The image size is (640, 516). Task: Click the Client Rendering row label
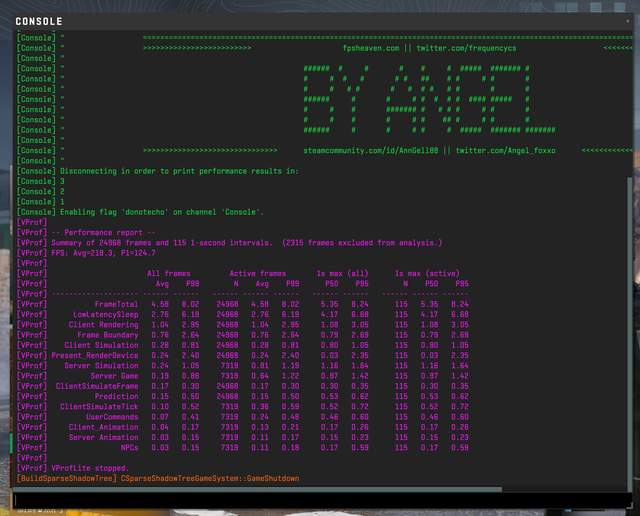[103, 325]
